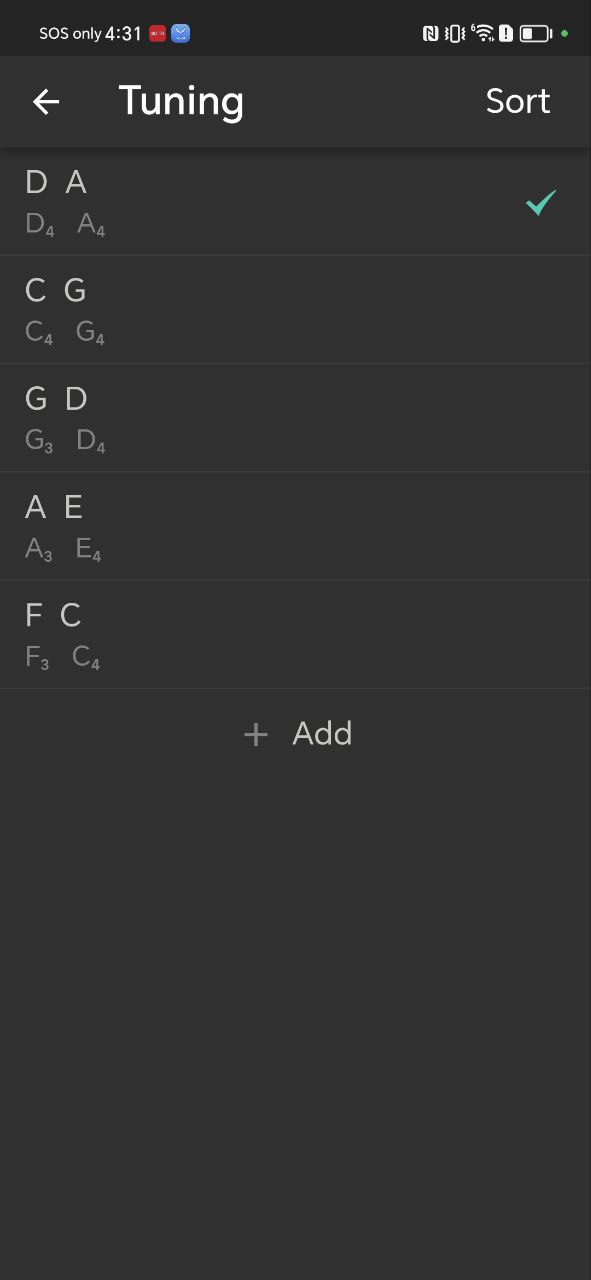
Task: Tap the G3 D4 note subtitle
Action: click(x=65, y=441)
